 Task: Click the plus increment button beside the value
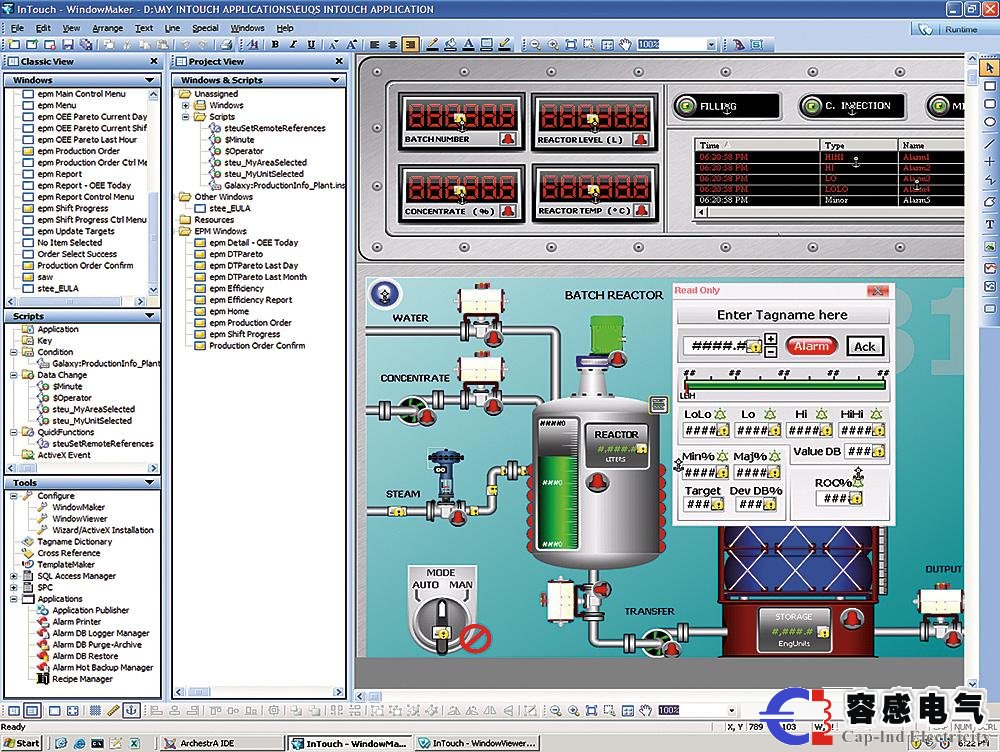click(770, 339)
